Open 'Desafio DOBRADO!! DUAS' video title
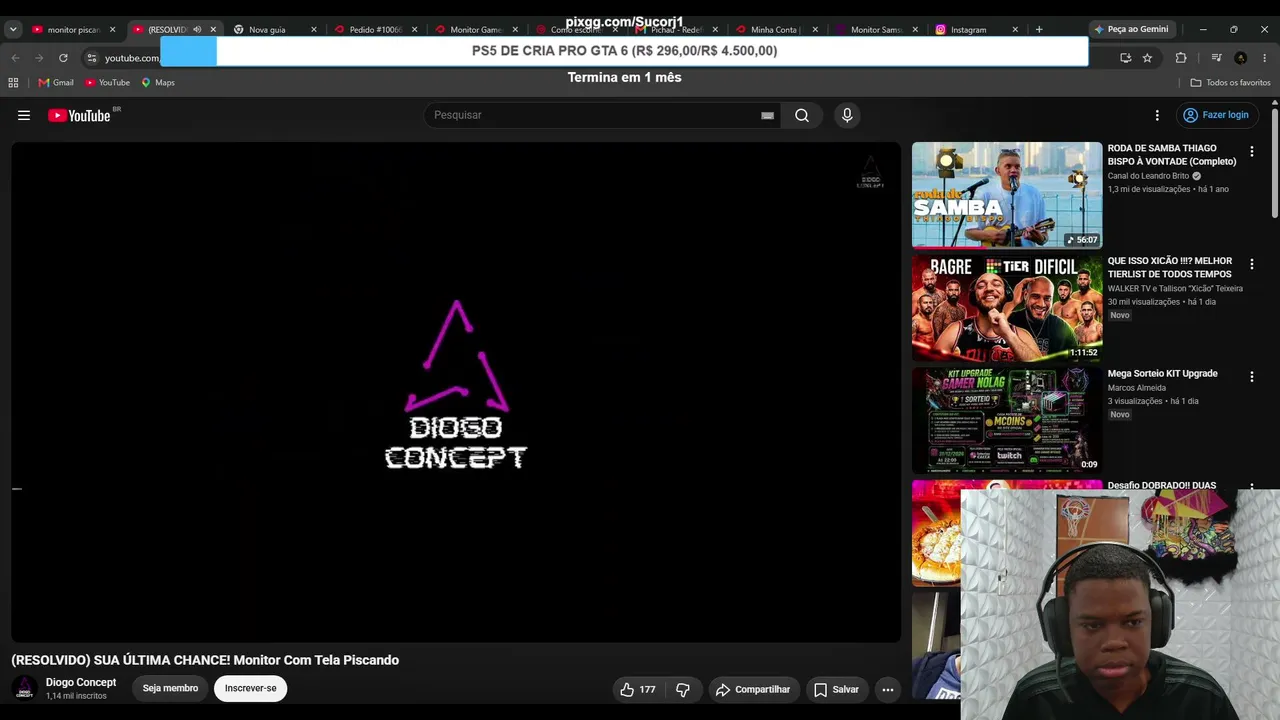The height and width of the screenshot is (720, 1280). [x=1162, y=485]
